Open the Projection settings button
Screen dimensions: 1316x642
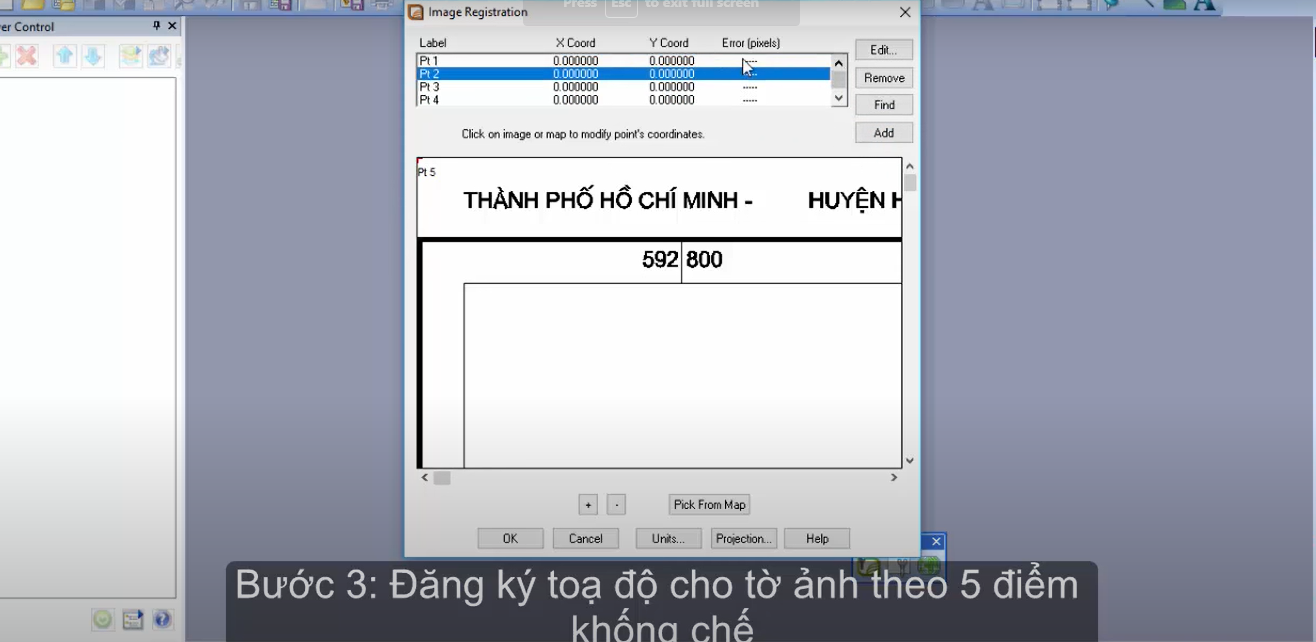743,538
